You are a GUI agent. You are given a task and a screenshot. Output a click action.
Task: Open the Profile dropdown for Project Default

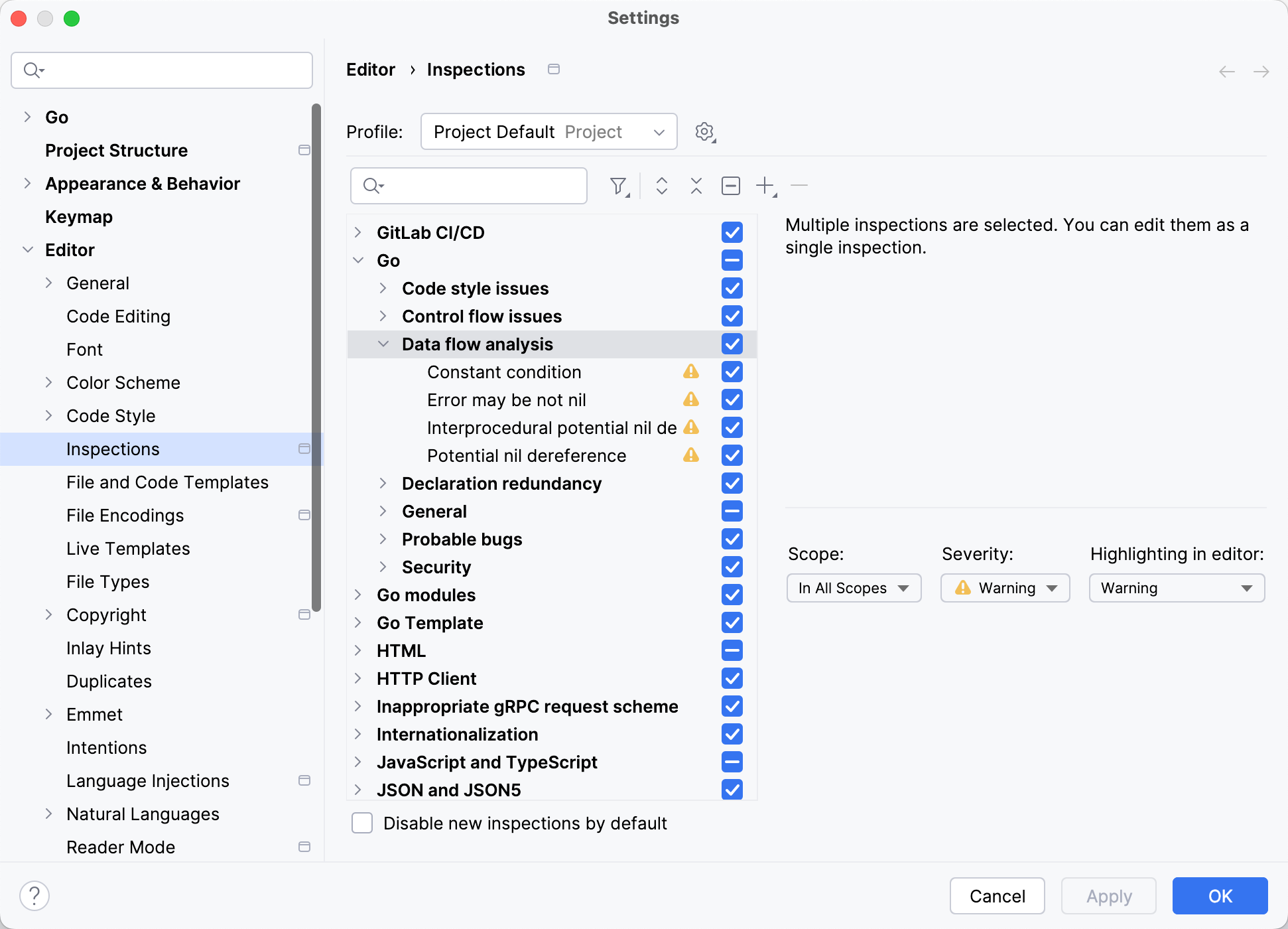[548, 132]
